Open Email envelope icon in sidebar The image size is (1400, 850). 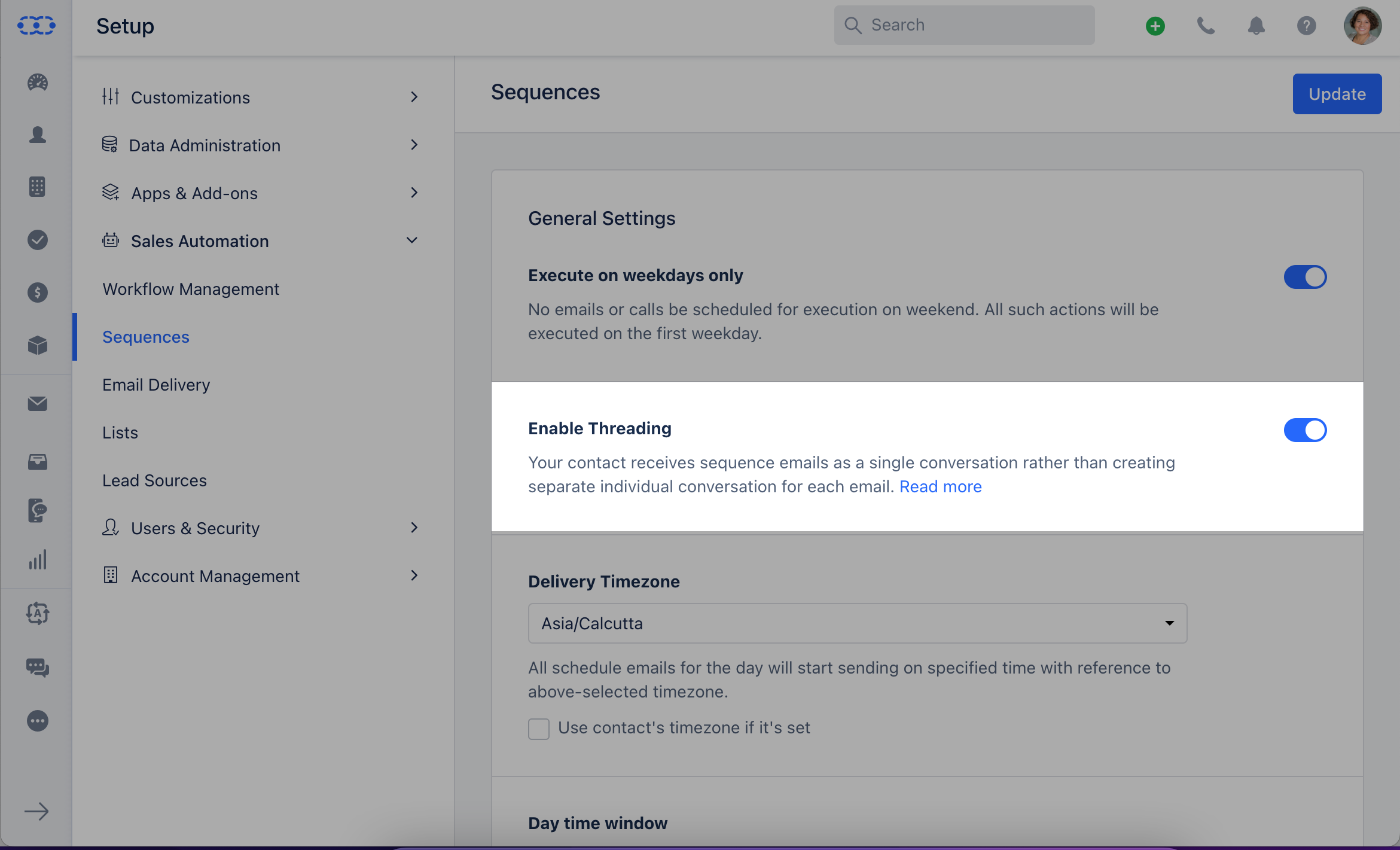point(37,404)
